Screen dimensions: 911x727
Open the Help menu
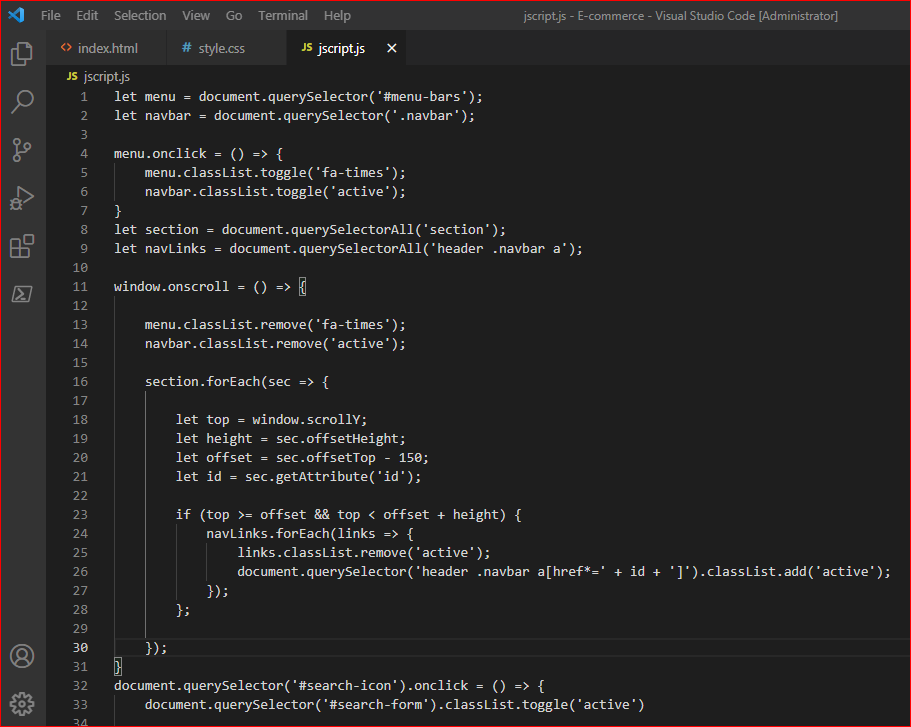pyautogui.click(x=337, y=16)
